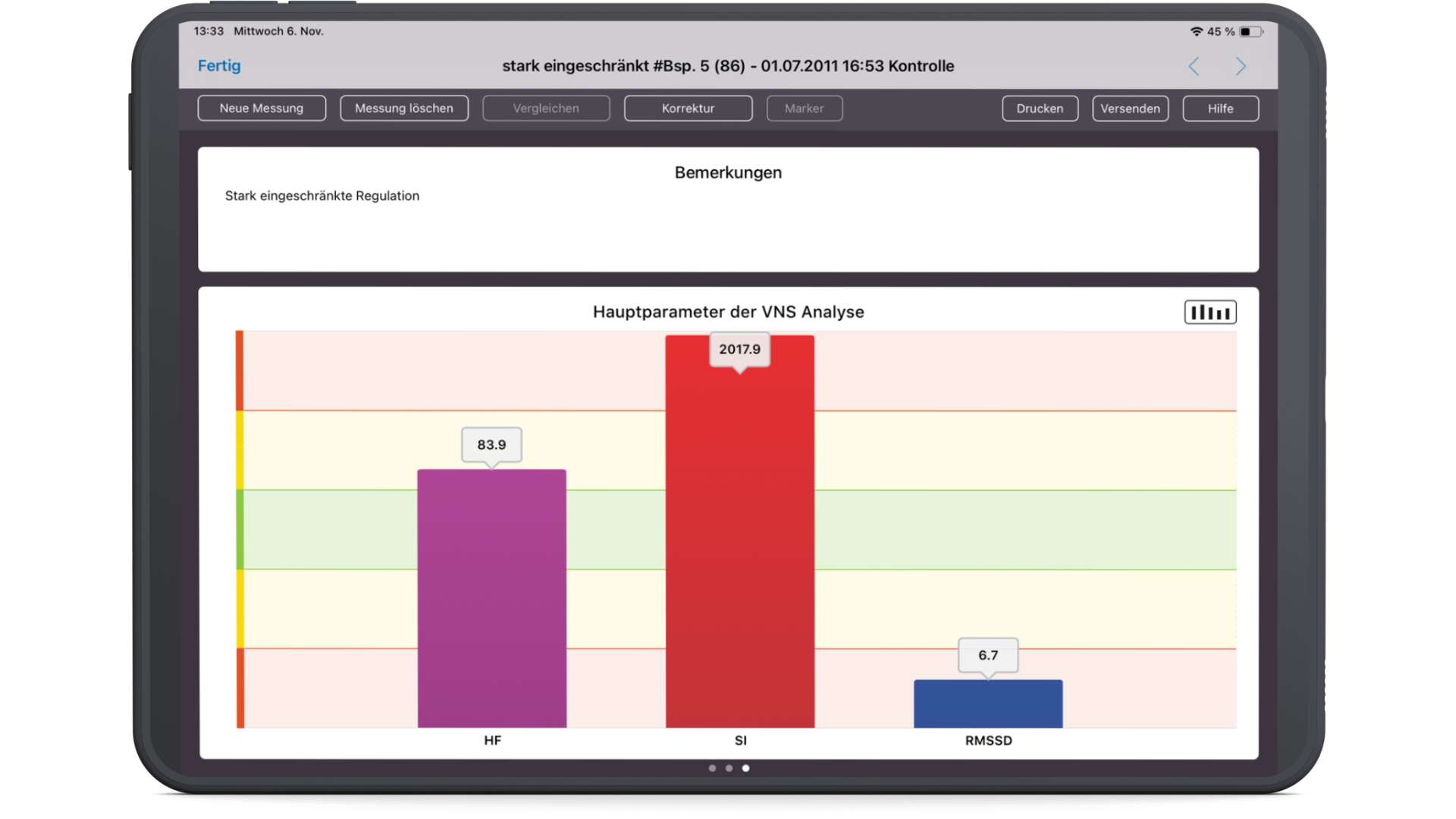Edit the Bemerkungen remarks field
Viewport: 1456px width, 819px height.
(729, 210)
